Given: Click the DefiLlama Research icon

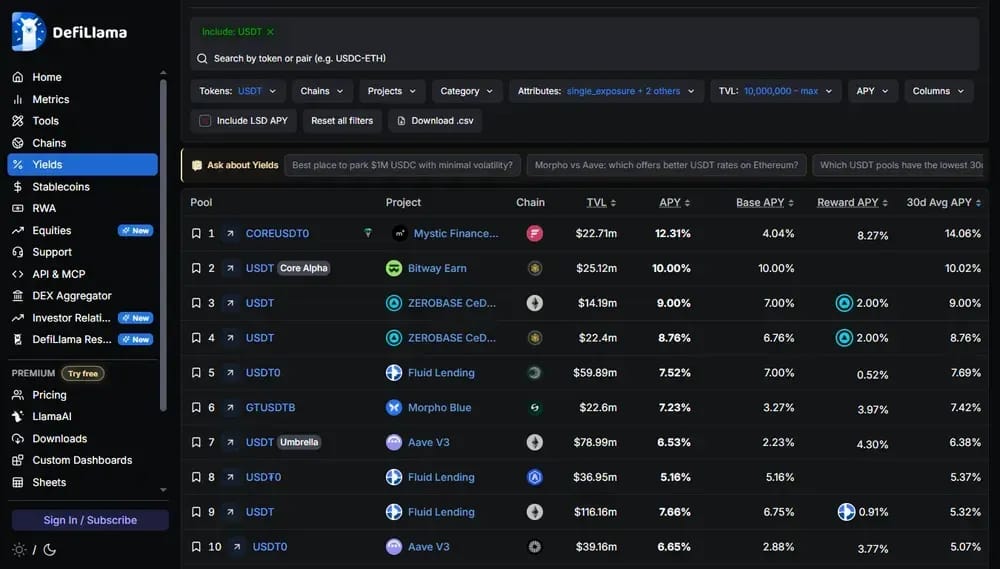Looking at the screenshot, I should (x=18, y=340).
